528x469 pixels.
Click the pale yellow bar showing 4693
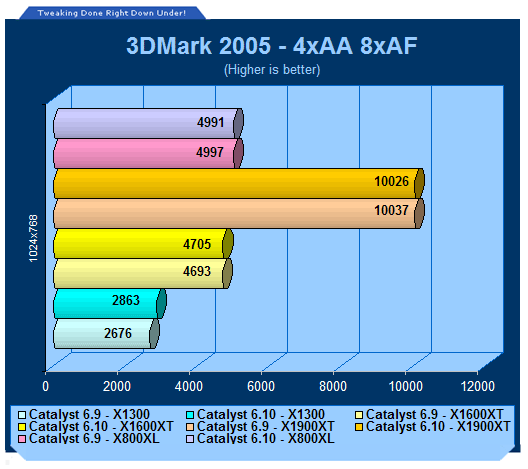[x=143, y=274]
